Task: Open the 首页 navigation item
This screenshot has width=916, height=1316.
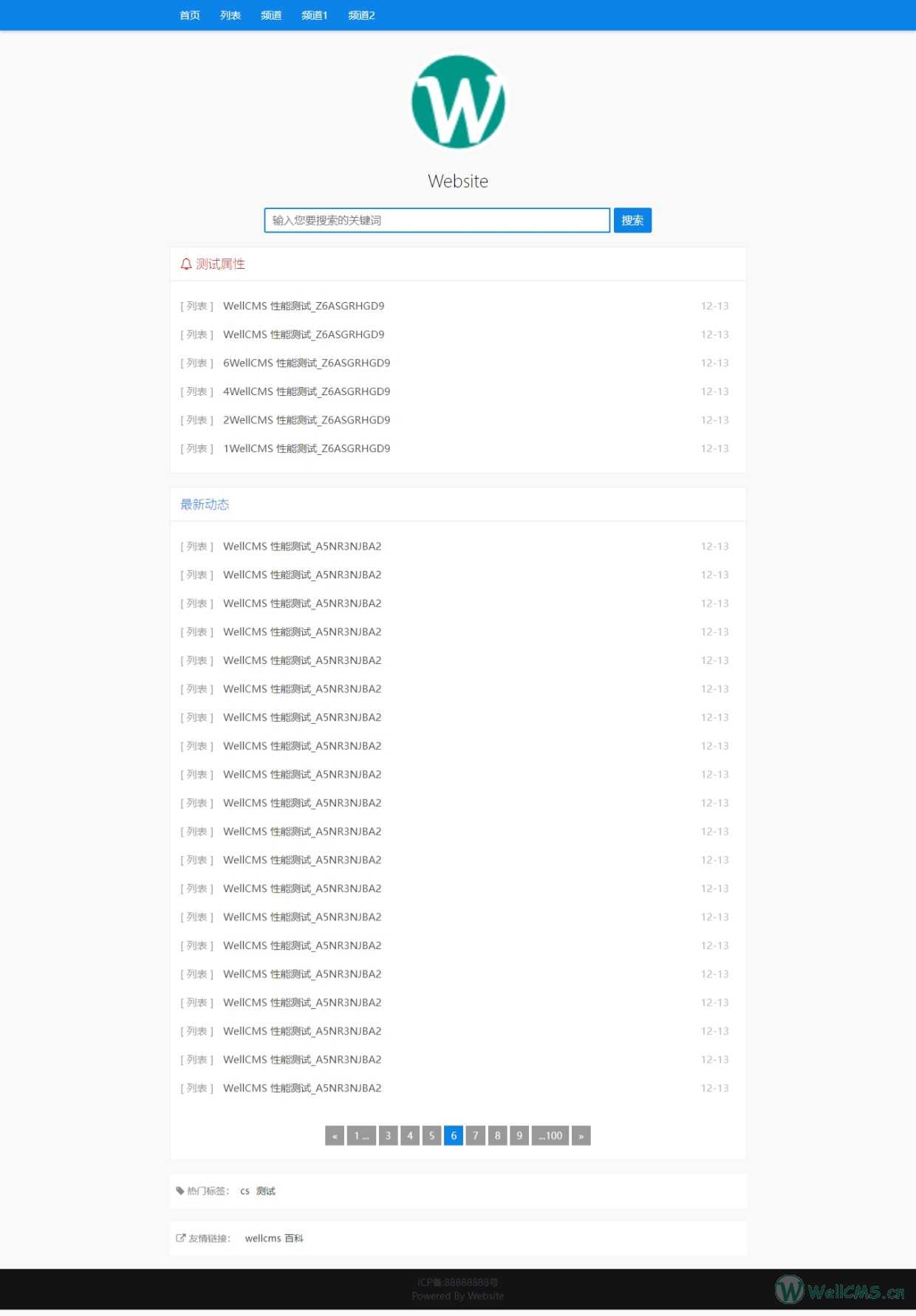Action: [190, 15]
